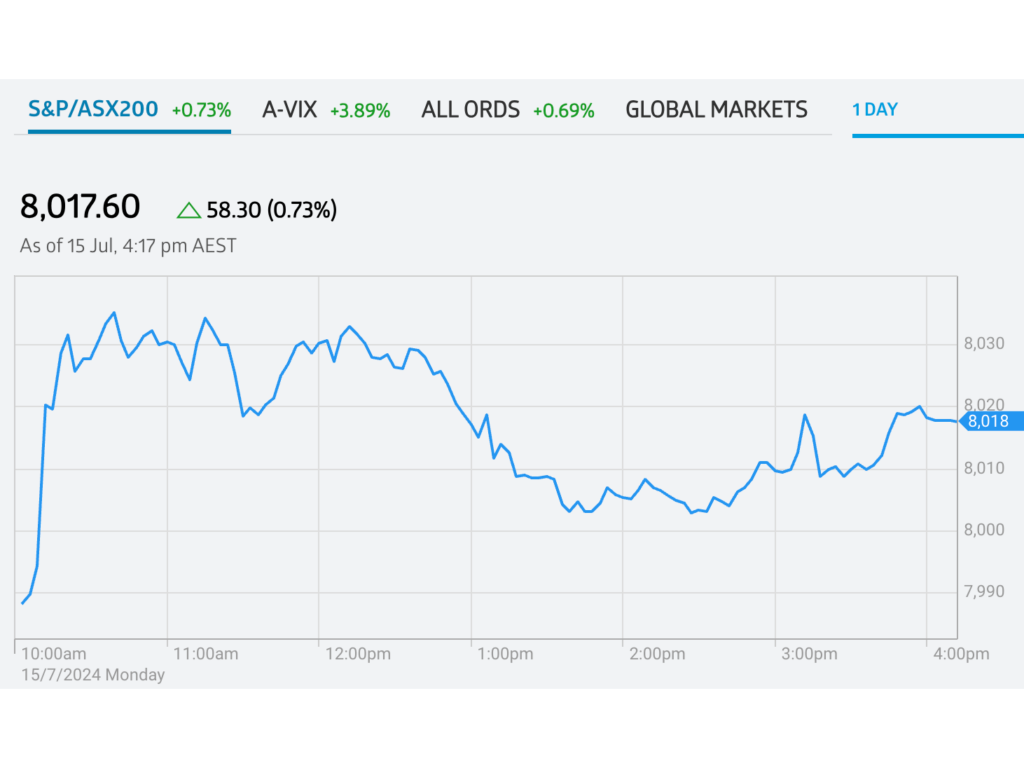This screenshot has width=1024, height=768.
Task: Click the 10:00am axis label
Action: 54,654
